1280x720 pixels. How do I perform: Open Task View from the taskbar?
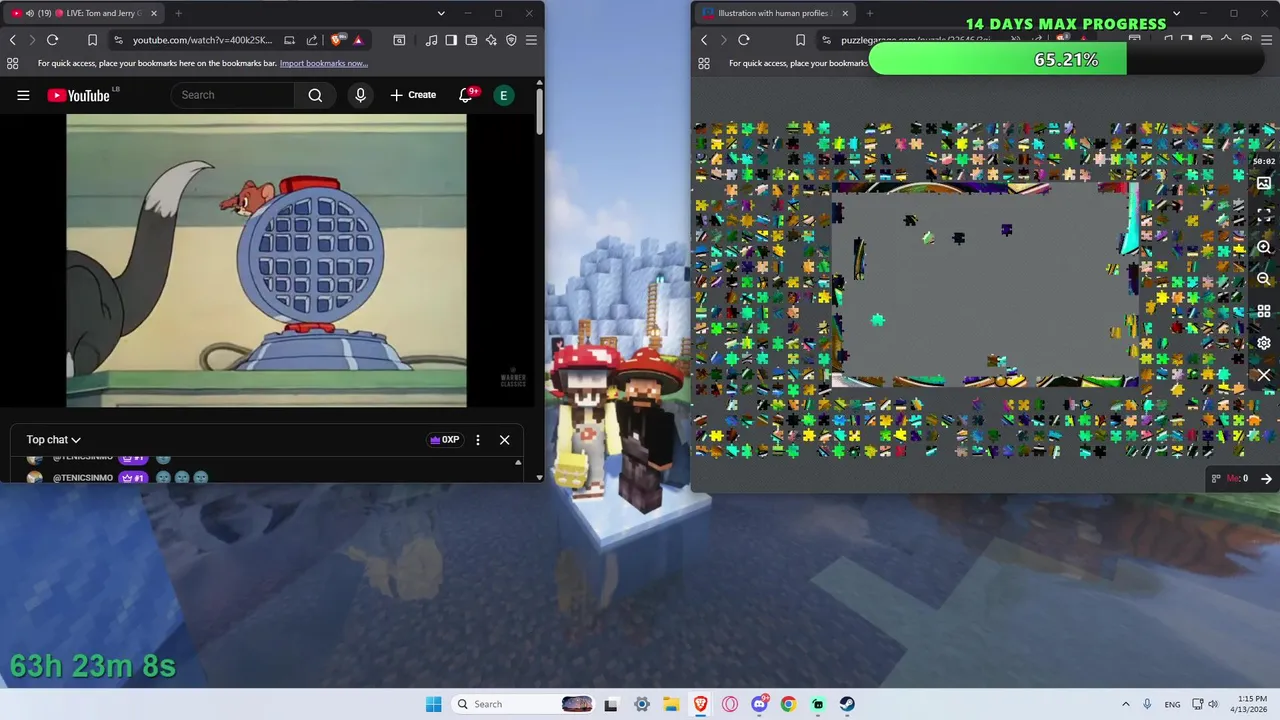pos(611,704)
